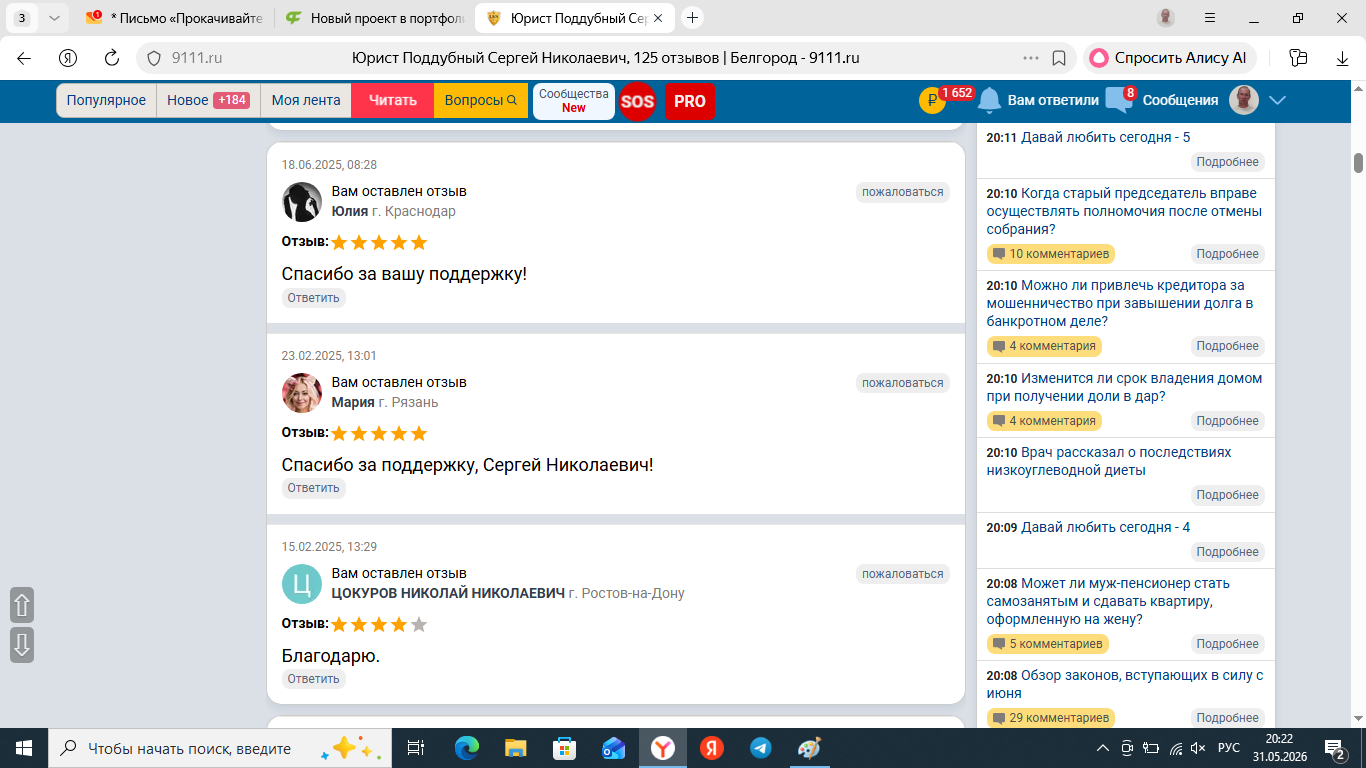Report Мария's review via пожаловаться

(902, 383)
